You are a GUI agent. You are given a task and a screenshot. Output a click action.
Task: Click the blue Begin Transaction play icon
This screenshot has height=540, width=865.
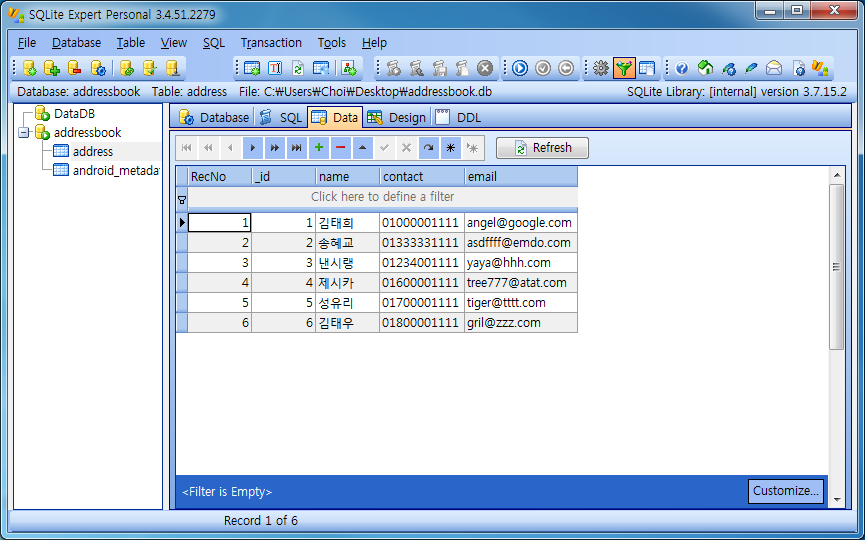[520, 68]
